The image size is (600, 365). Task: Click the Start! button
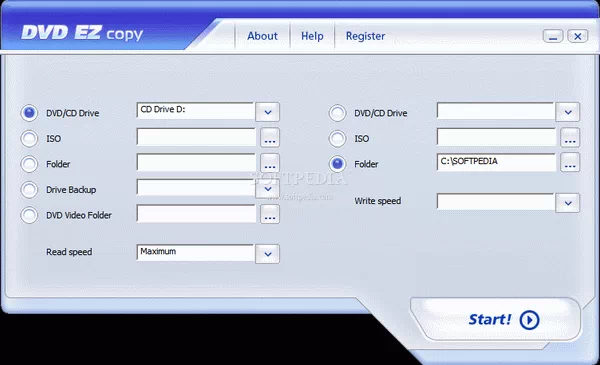pyautogui.click(x=497, y=319)
